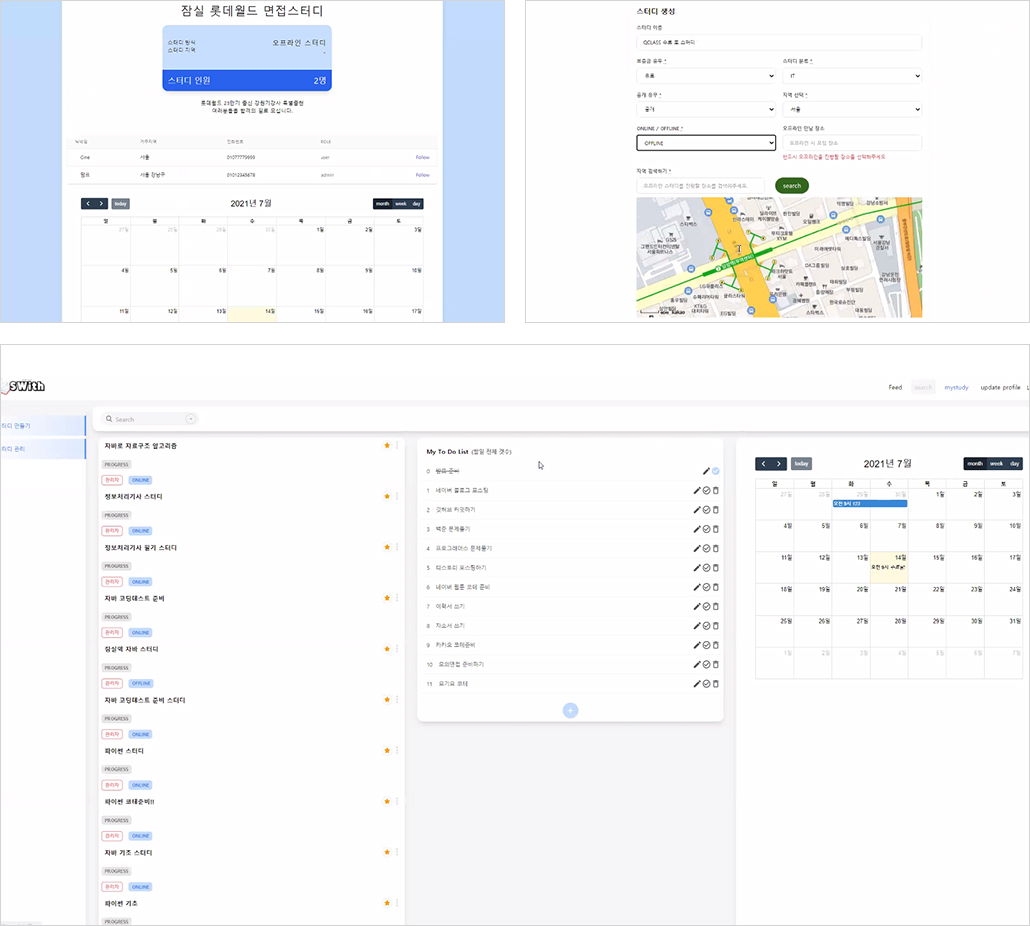Image resolution: width=1030 pixels, height=926 pixels.
Task: Expand the study category dropdown showing IT
Action: point(852,76)
